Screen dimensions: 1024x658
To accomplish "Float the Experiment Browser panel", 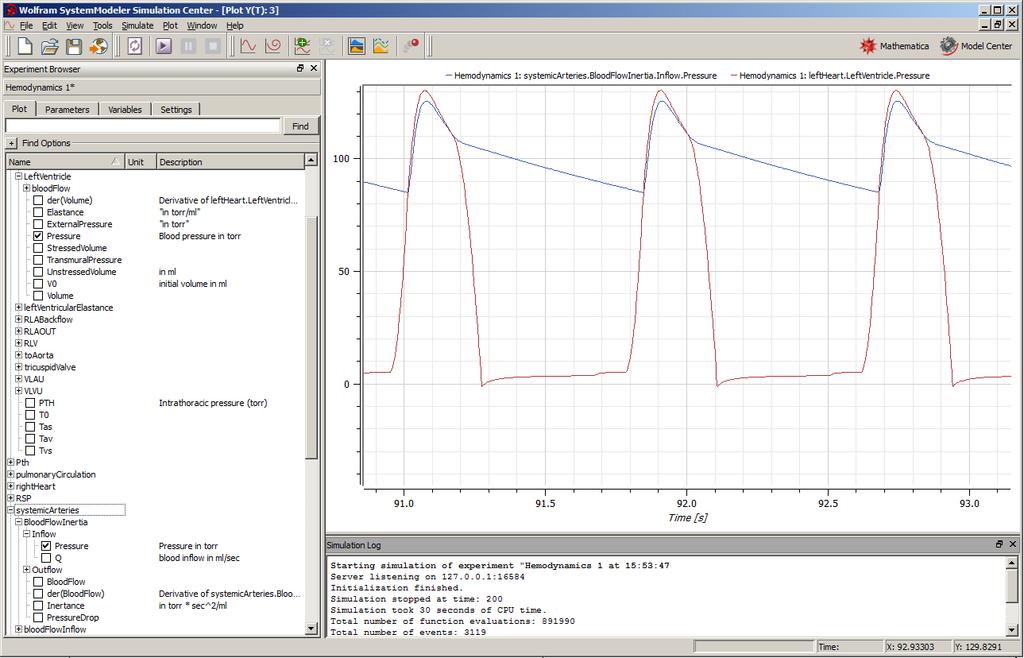I will click(300, 69).
